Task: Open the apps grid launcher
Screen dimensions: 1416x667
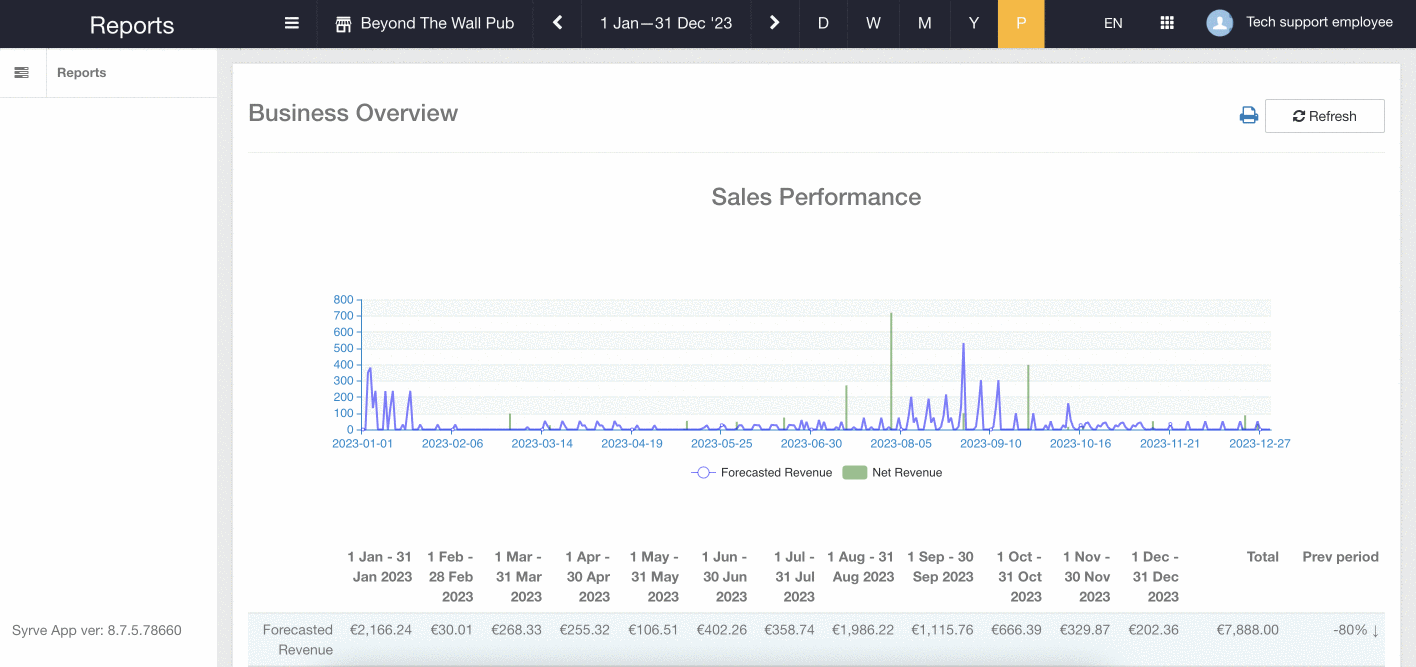Action: [1166, 23]
